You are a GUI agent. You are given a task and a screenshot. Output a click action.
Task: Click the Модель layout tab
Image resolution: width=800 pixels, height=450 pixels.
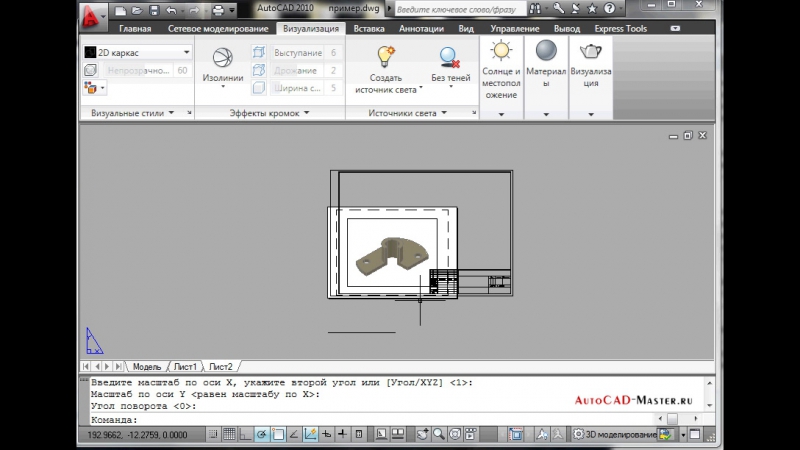tap(146, 366)
